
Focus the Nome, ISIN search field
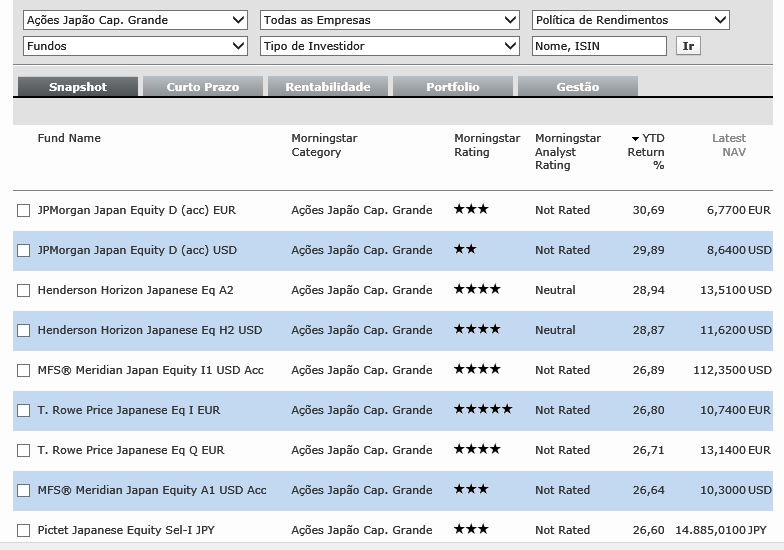(x=599, y=46)
